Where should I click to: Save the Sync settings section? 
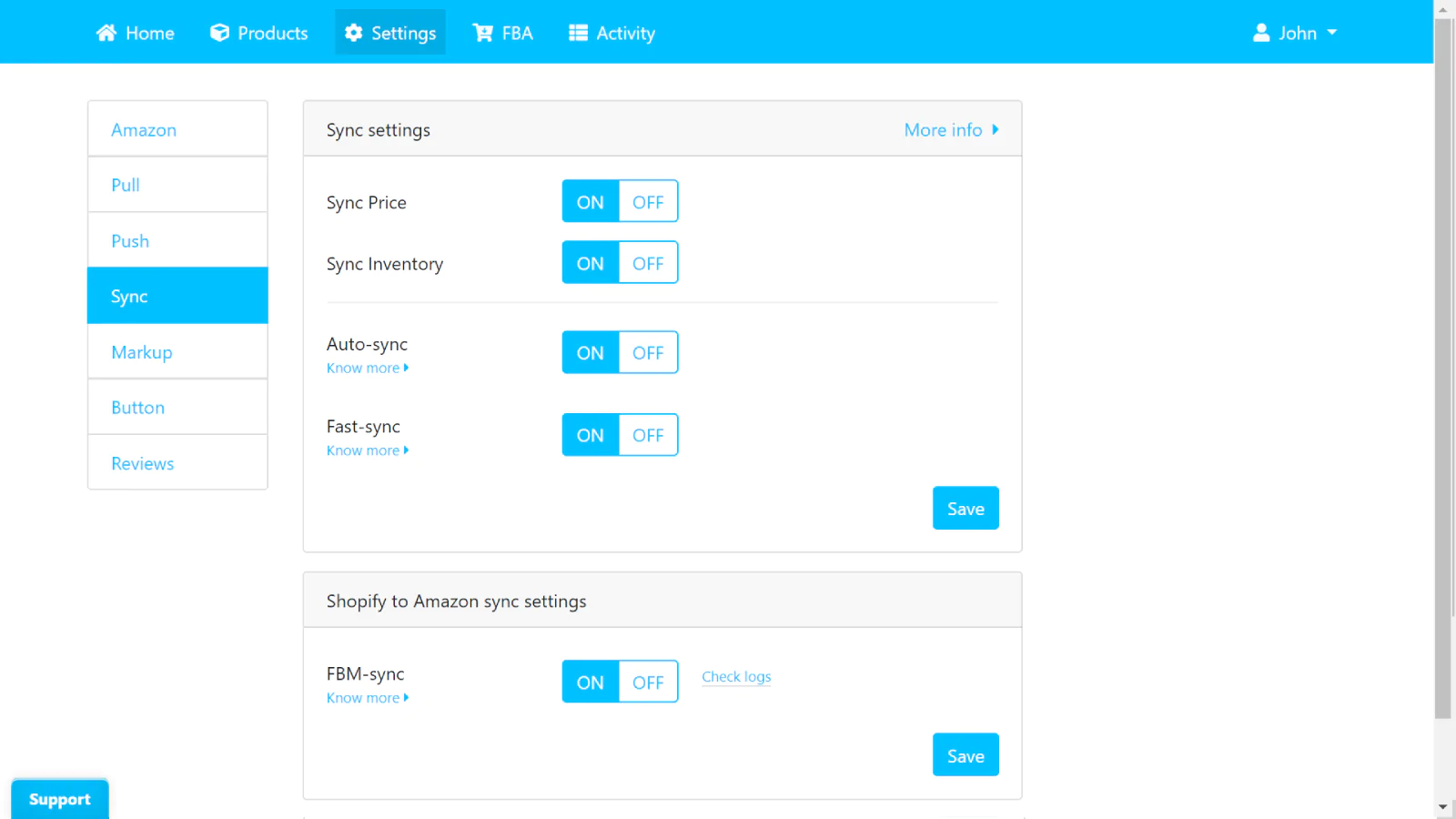966,508
